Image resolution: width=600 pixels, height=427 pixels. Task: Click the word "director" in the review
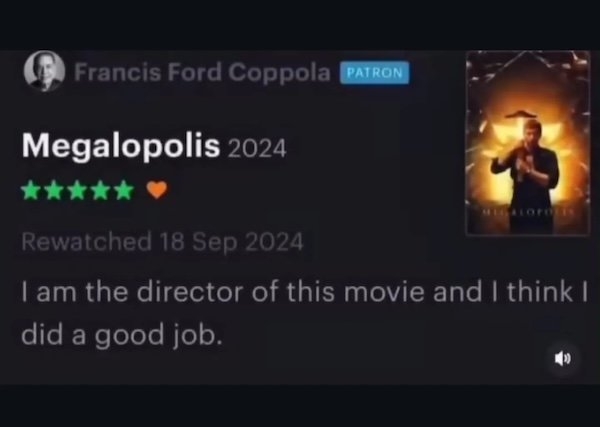[190, 292]
